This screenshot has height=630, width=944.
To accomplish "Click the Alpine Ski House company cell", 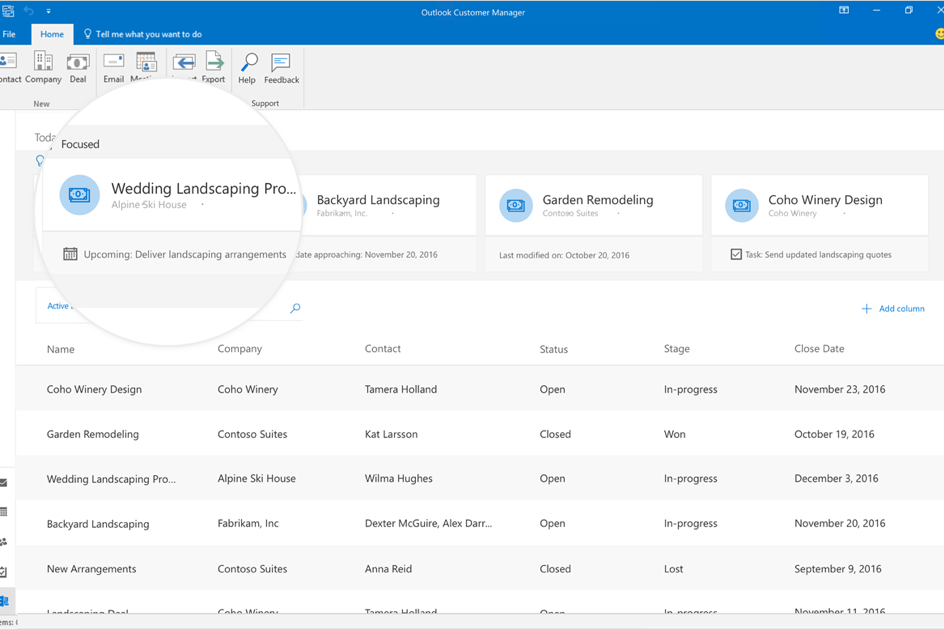I will pyautogui.click(x=256, y=478).
